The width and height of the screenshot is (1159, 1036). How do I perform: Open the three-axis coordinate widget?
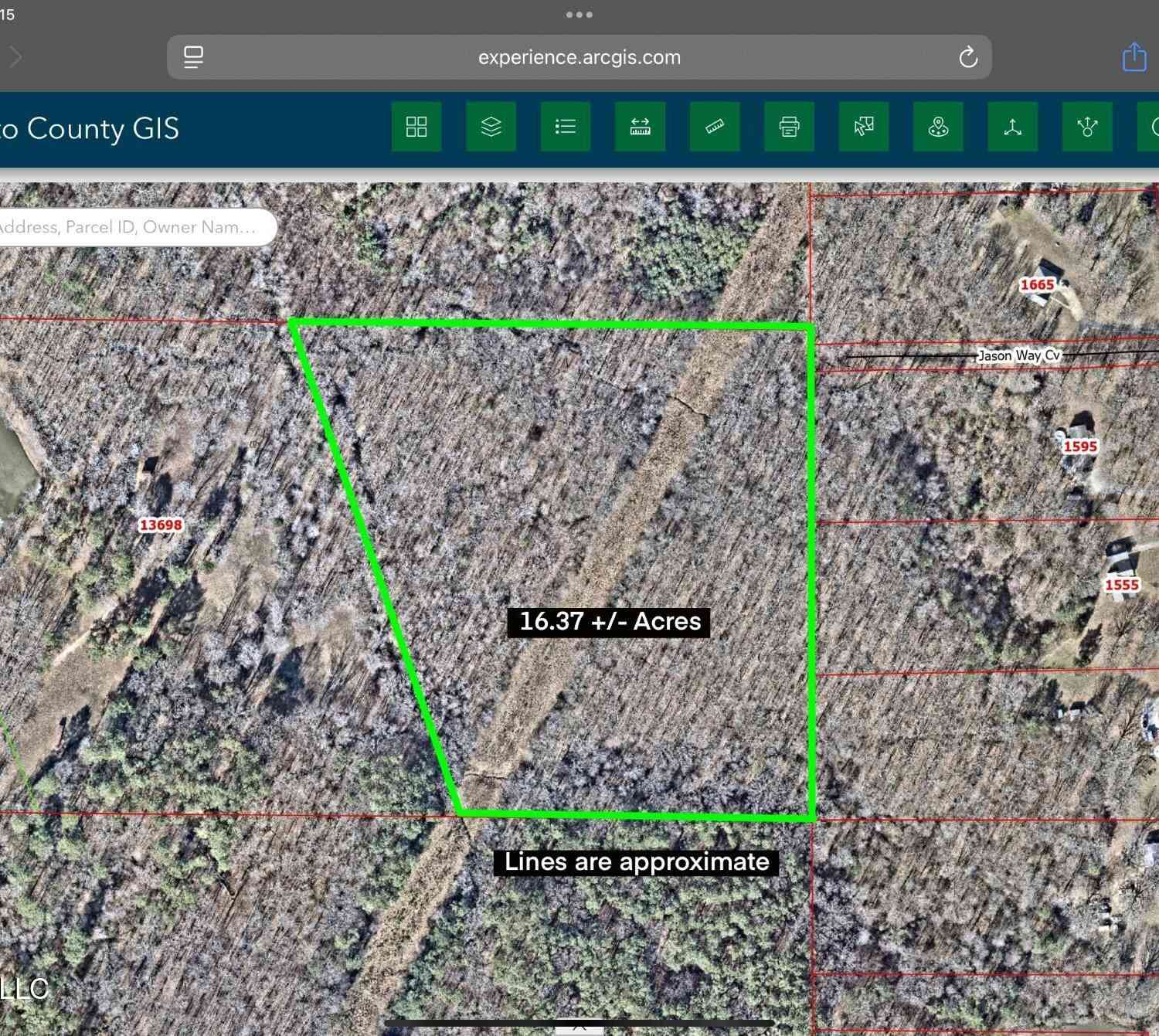pos(1013,127)
